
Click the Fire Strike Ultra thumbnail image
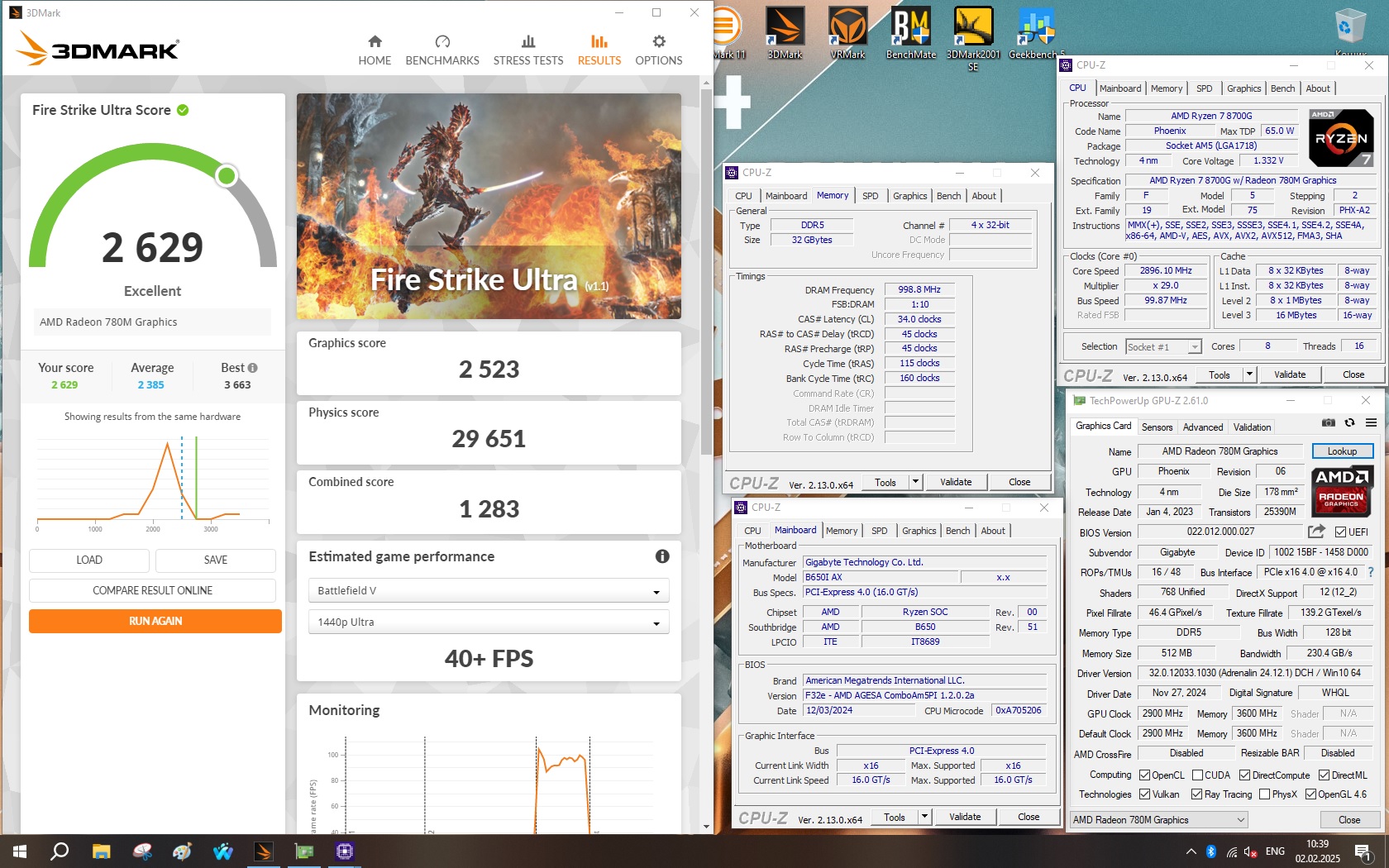489,206
